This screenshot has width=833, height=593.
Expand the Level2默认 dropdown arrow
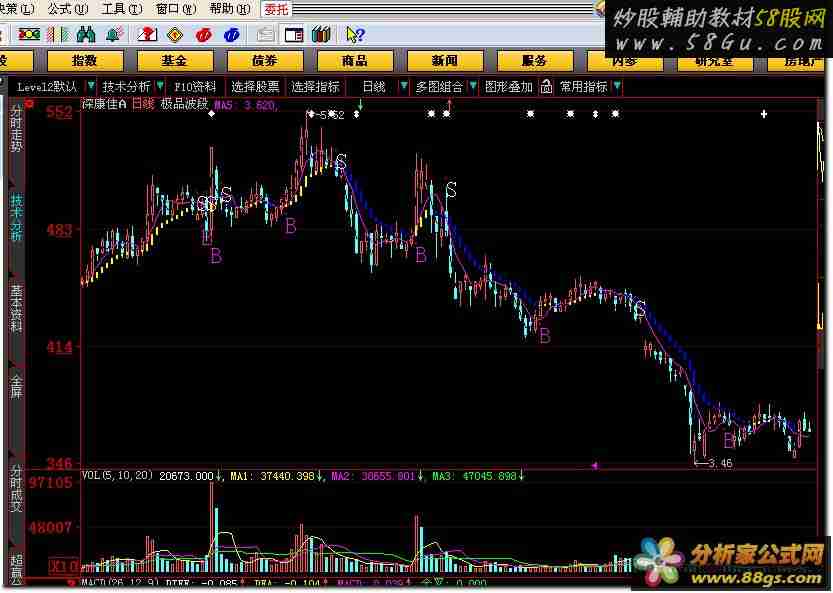[x=91, y=86]
